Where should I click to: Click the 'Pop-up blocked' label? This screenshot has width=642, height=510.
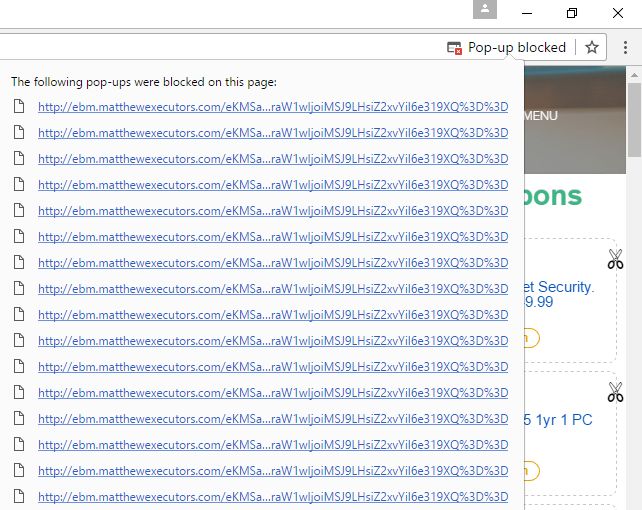pos(517,47)
